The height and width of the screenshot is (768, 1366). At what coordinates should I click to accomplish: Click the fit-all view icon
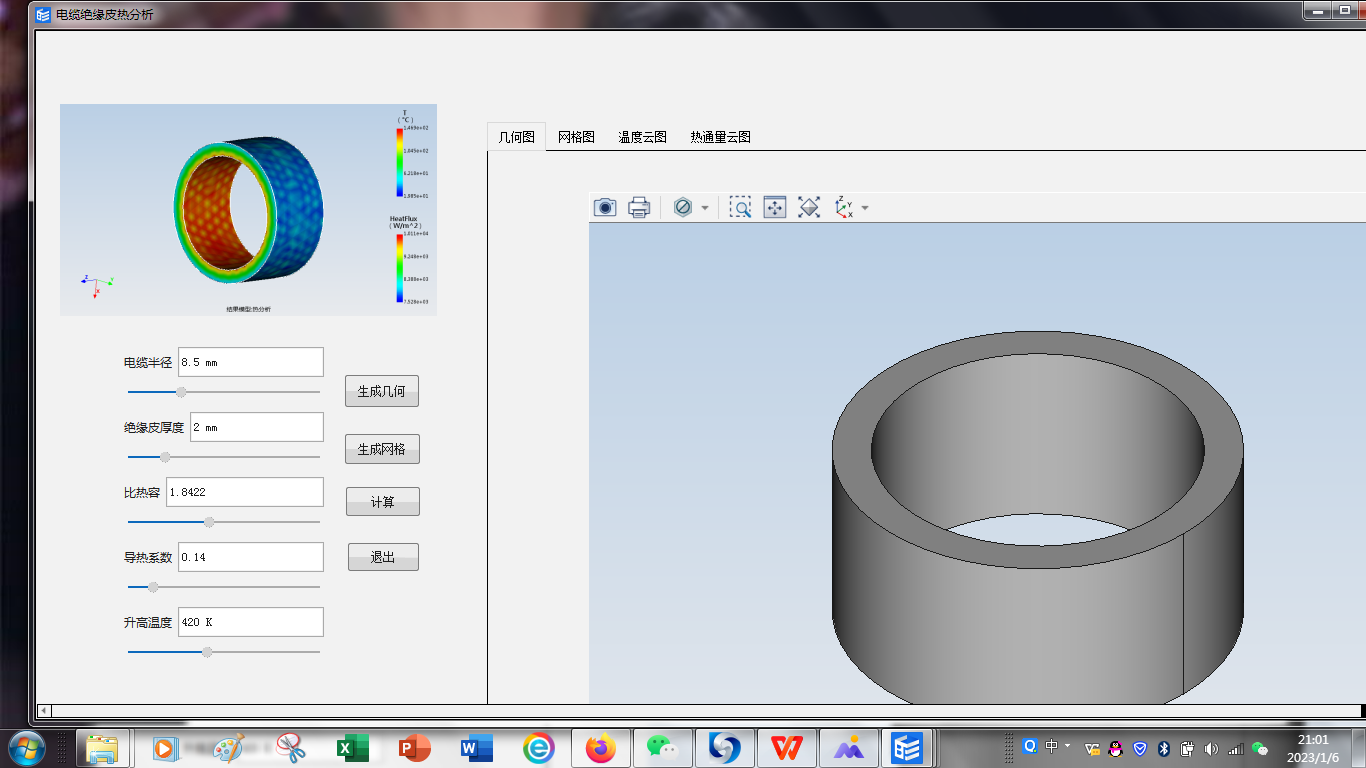pyautogui.click(x=809, y=207)
